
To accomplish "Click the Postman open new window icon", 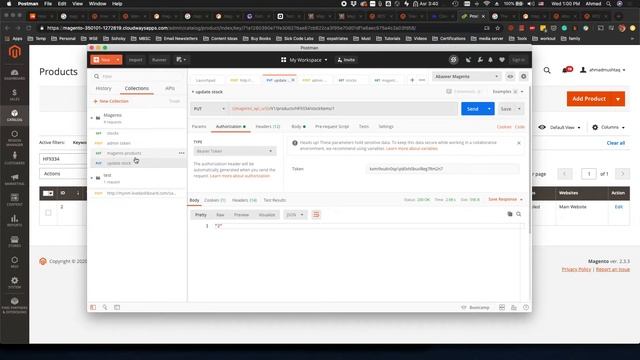I will [x=181, y=60].
